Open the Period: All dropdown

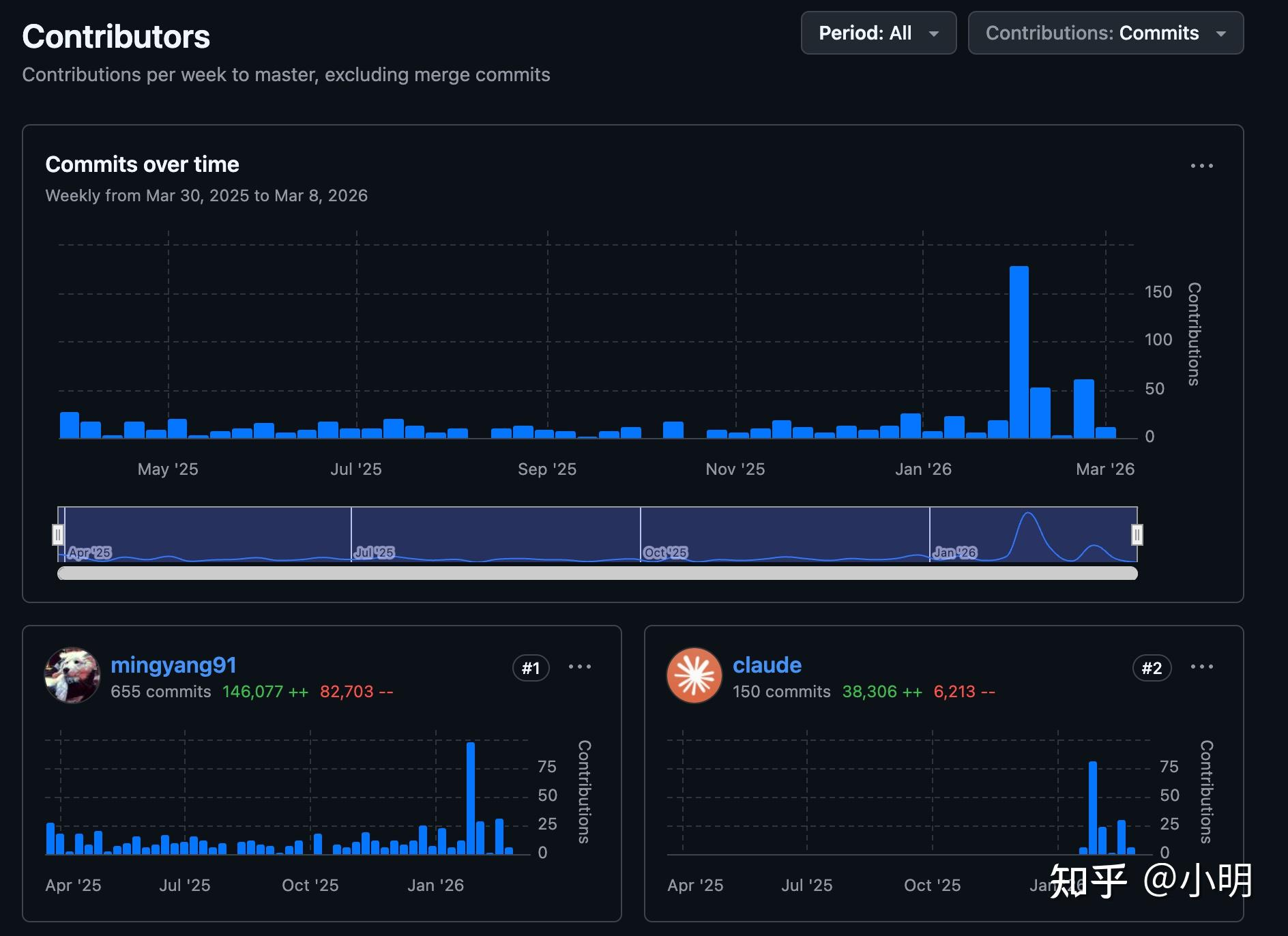(x=879, y=33)
